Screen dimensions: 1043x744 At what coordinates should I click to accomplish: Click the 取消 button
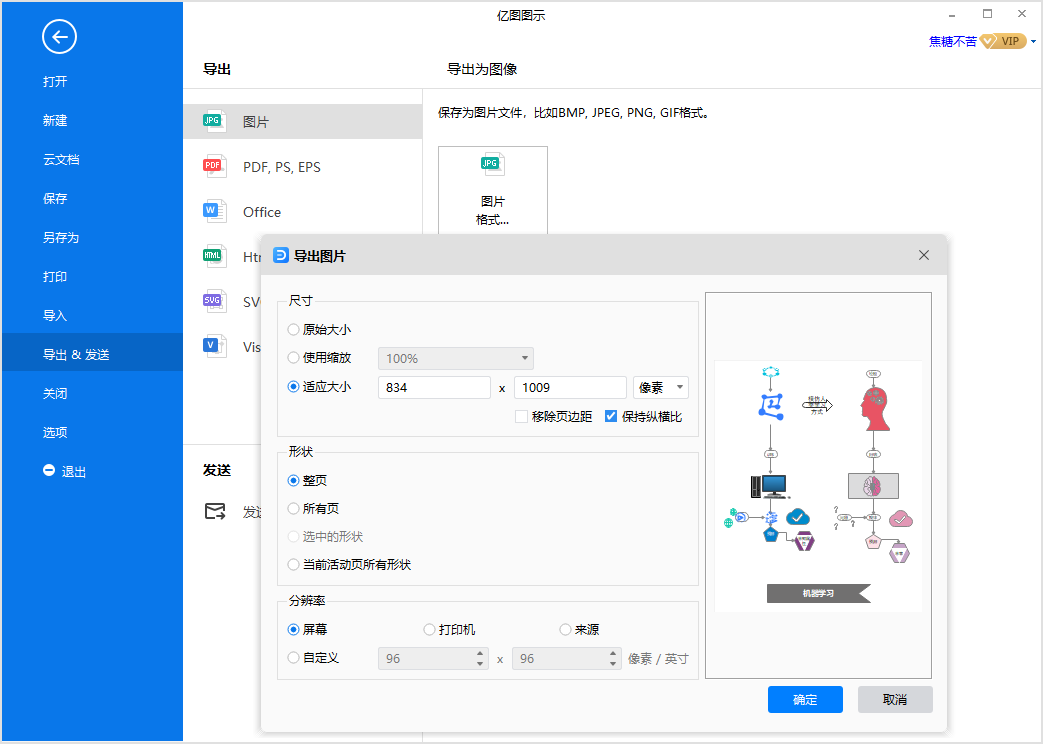895,700
